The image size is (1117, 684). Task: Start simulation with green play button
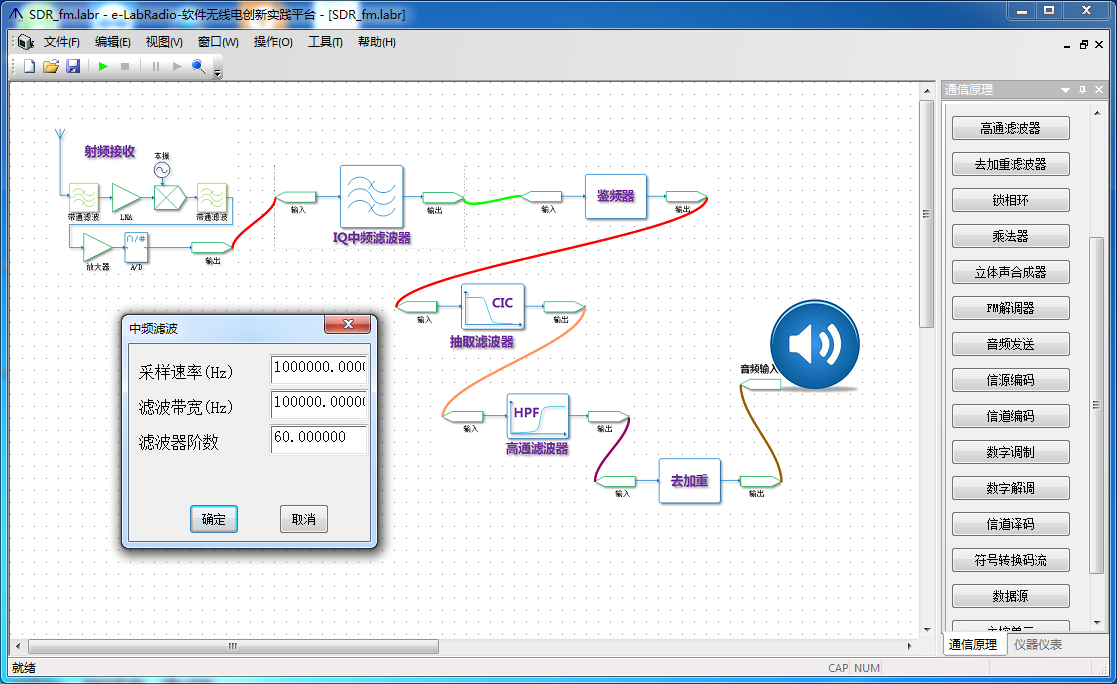[103, 66]
